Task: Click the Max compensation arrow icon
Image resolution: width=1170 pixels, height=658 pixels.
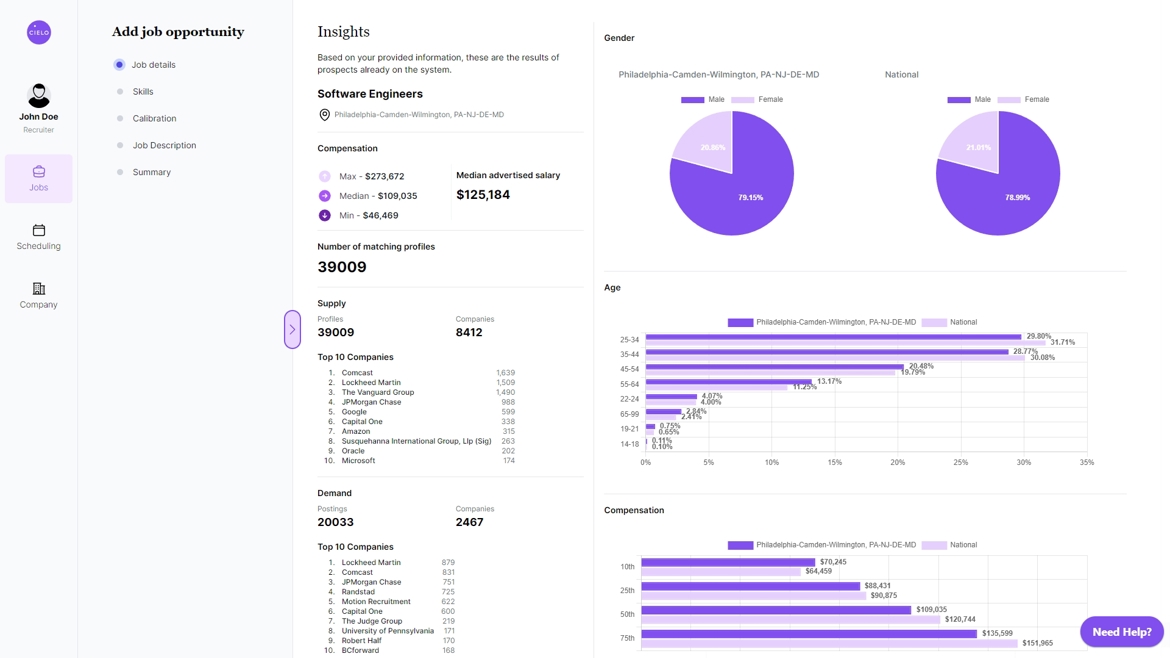Action: pos(324,176)
